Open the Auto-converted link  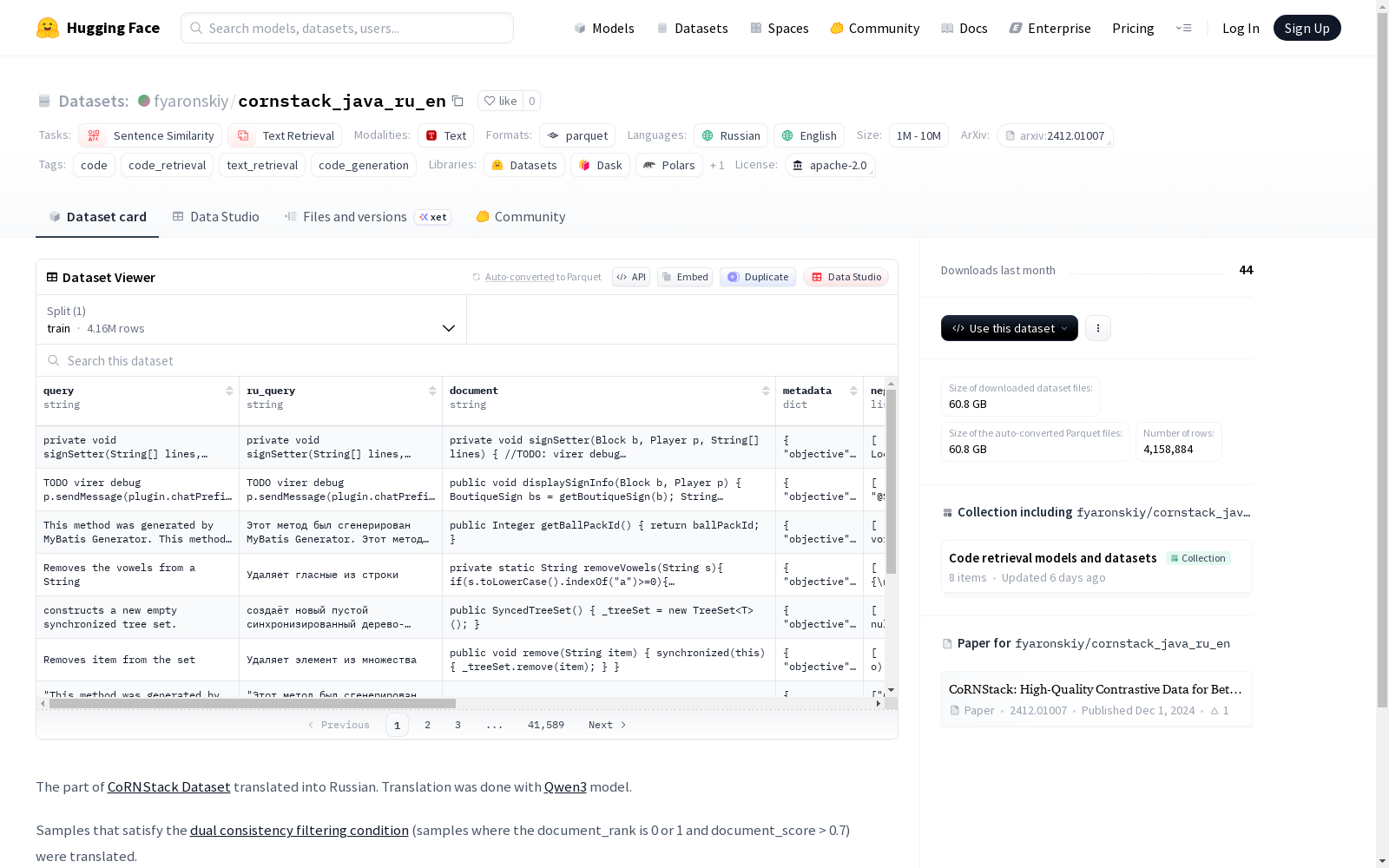520,277
